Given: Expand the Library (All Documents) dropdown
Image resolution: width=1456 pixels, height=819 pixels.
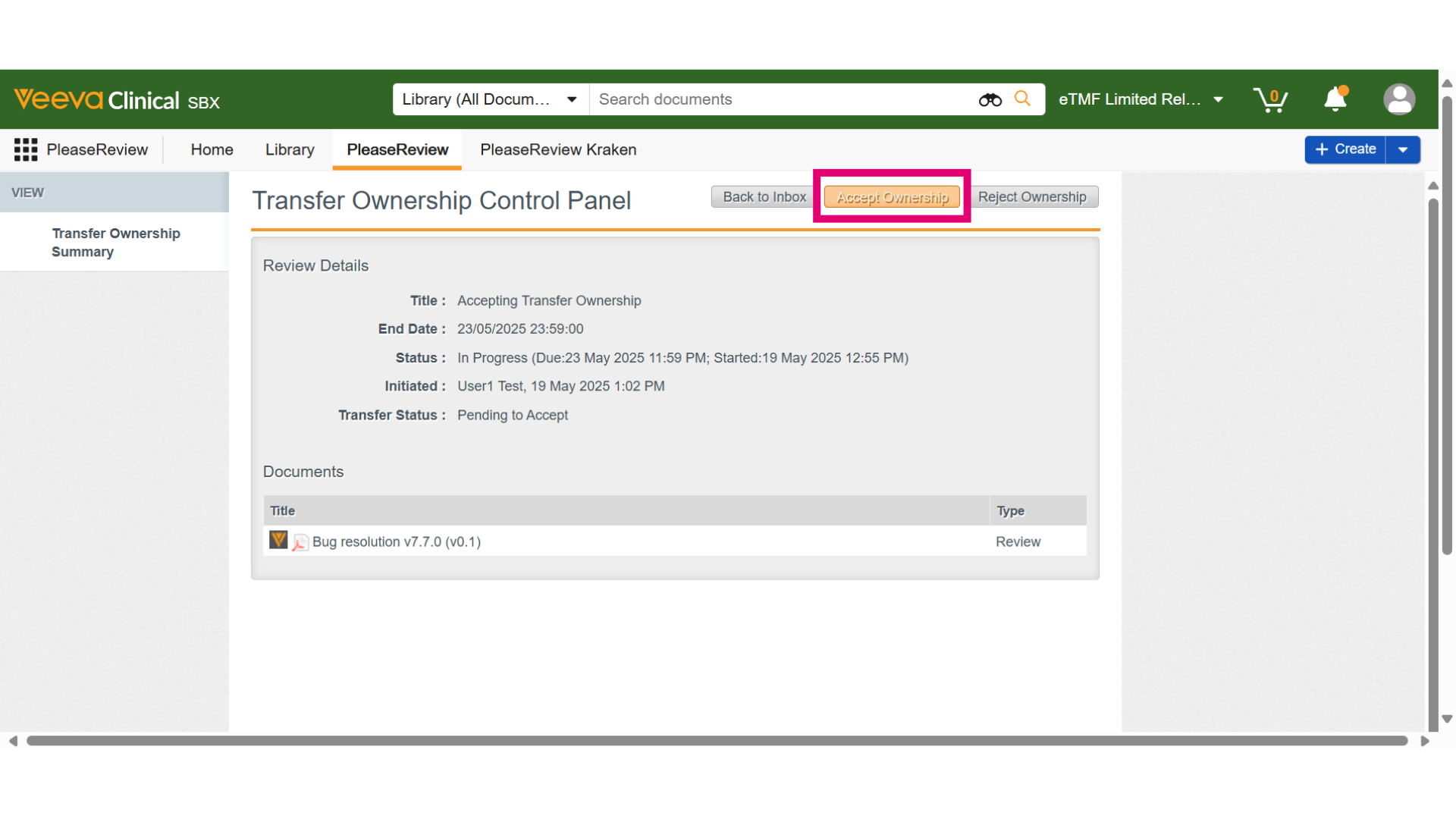Looking at the screenshot, I should 491,99.
